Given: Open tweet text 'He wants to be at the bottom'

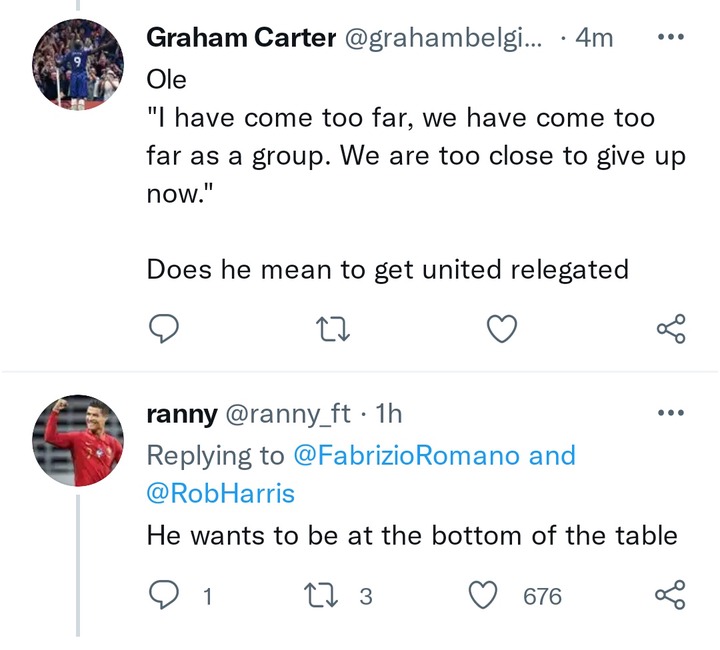Looking at the screenshot, I should [x=412, y=535].
